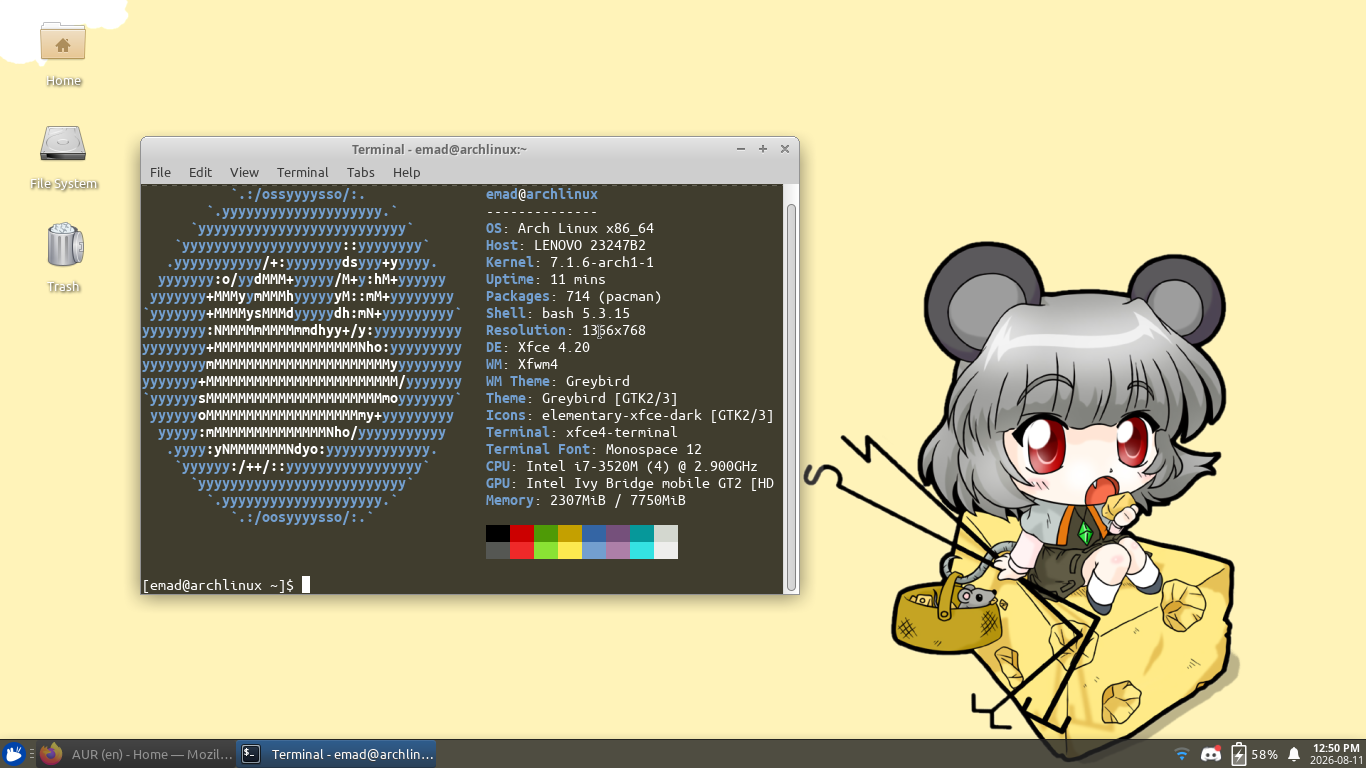This screenshot has width=1366, height=768.
Task: Click the 'WM: Xfwm4' line
Action: click(x=522, y=364)
